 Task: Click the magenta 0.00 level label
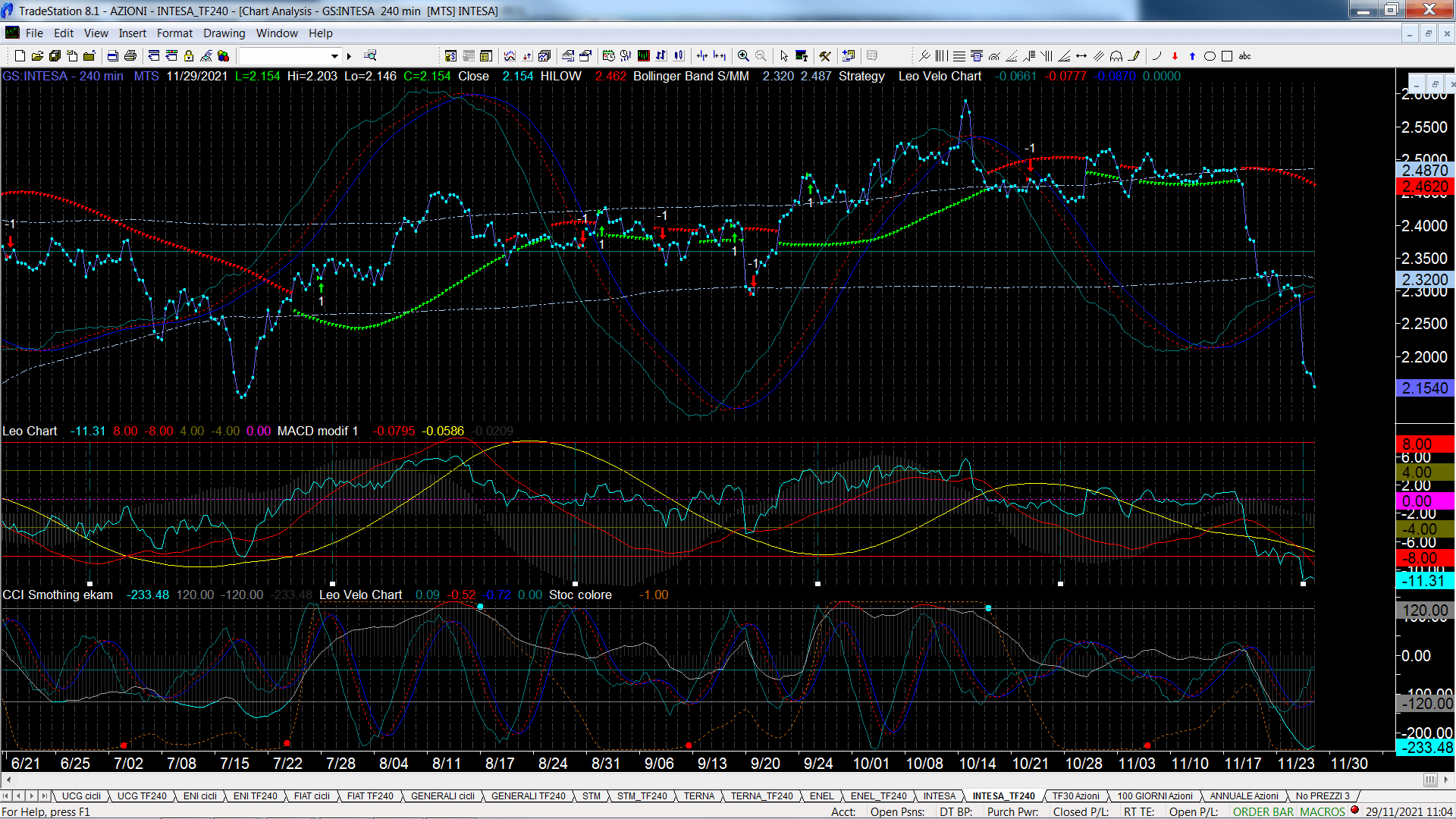[1425, 501]
